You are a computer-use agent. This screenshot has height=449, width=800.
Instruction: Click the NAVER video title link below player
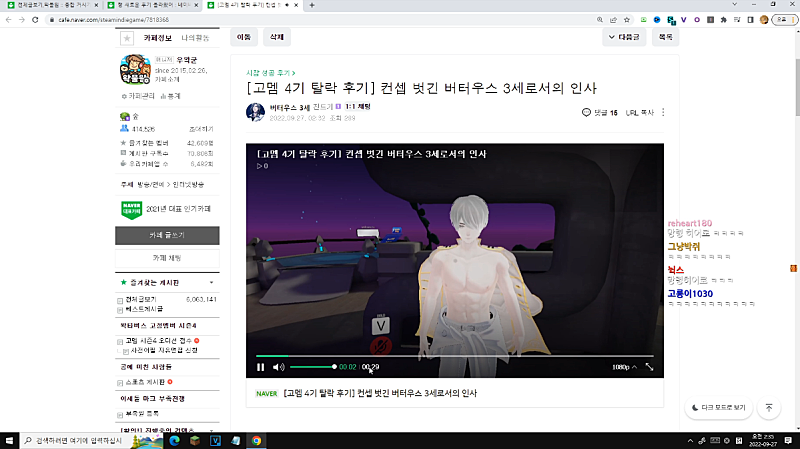[380, 393]
